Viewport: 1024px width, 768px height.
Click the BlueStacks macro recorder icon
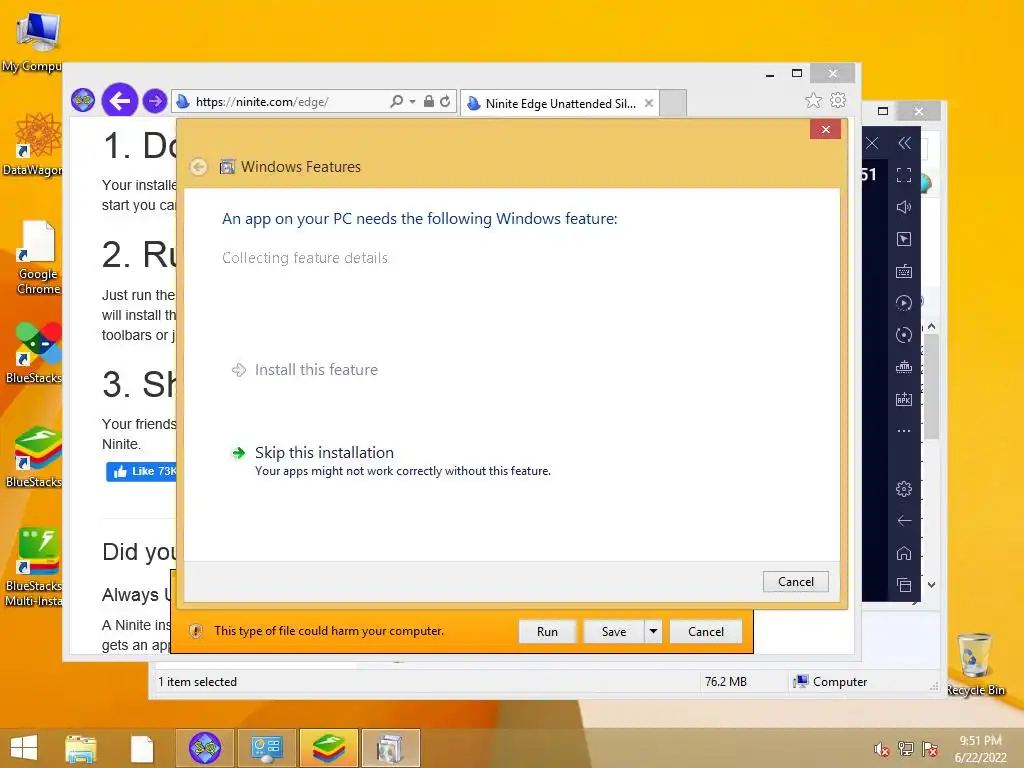point(904,302)
